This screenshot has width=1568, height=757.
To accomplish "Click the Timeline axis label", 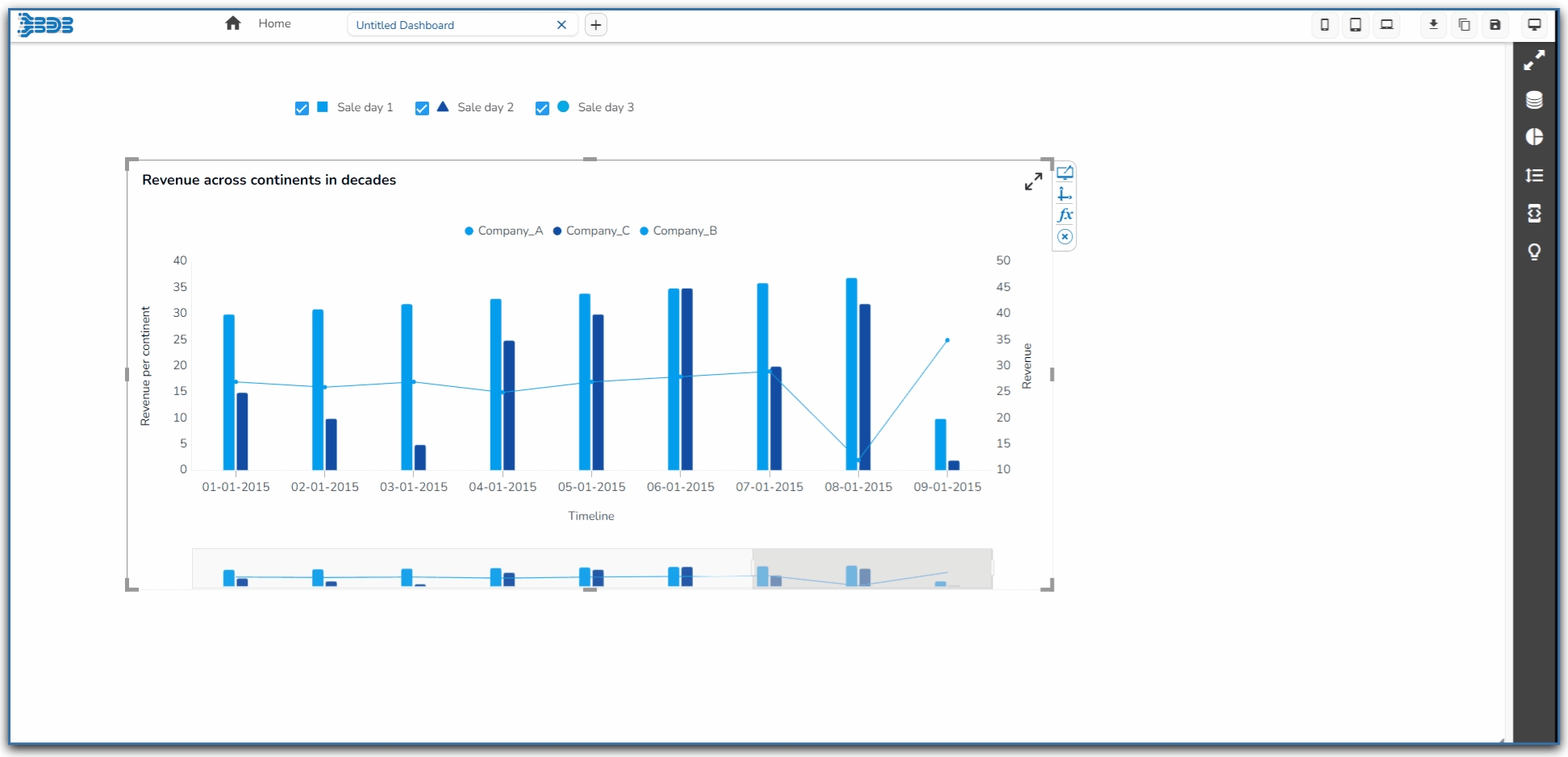I will pyautogui.click(x=591, y=516).
